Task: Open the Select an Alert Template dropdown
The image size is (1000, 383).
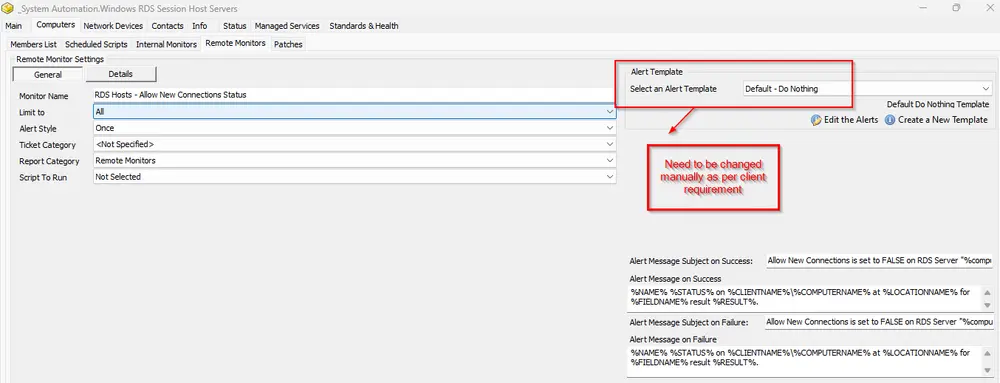Action: click(867, 89)
